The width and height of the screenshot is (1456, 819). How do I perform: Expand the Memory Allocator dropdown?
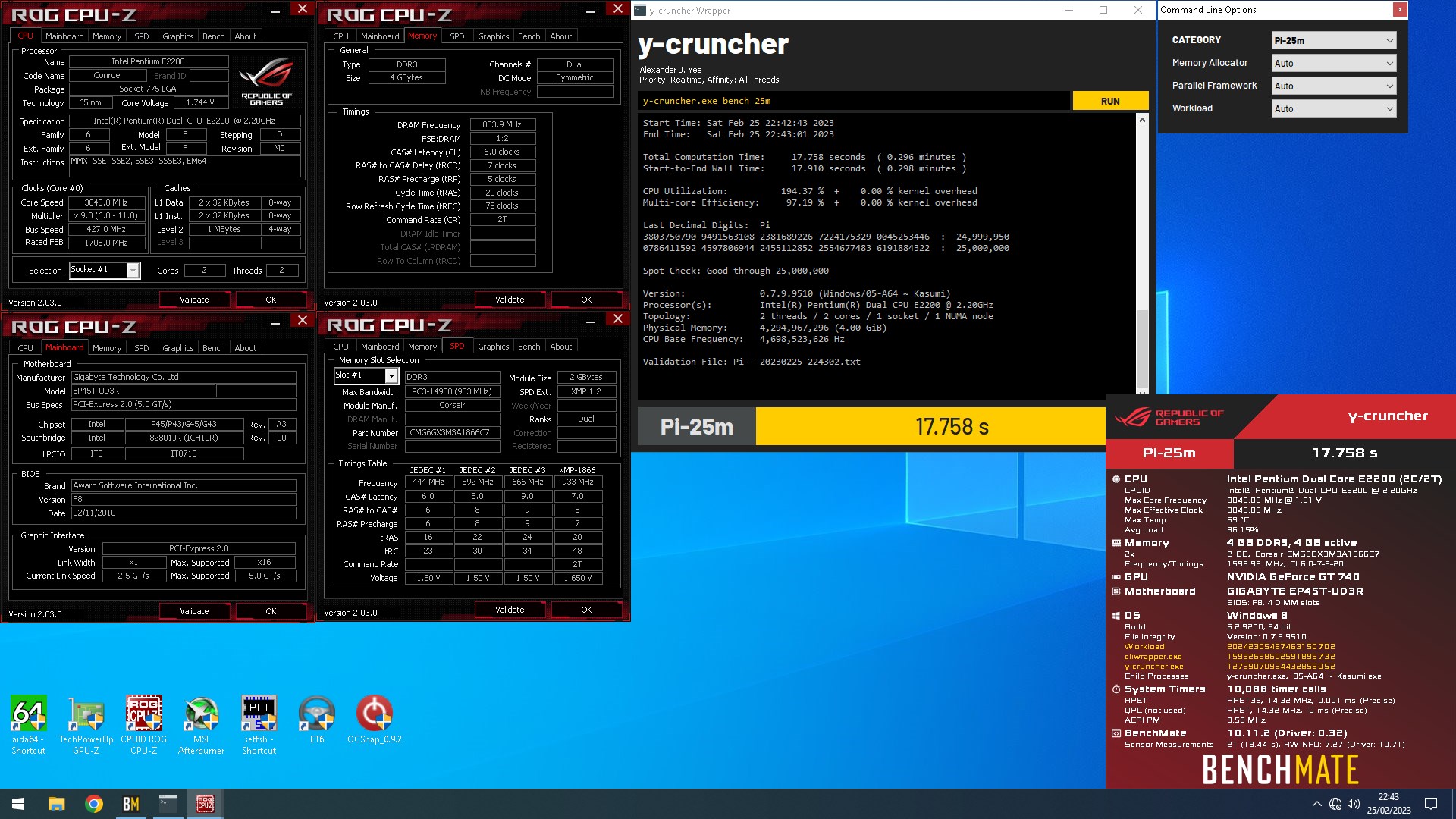click(x=1334, y=64)
